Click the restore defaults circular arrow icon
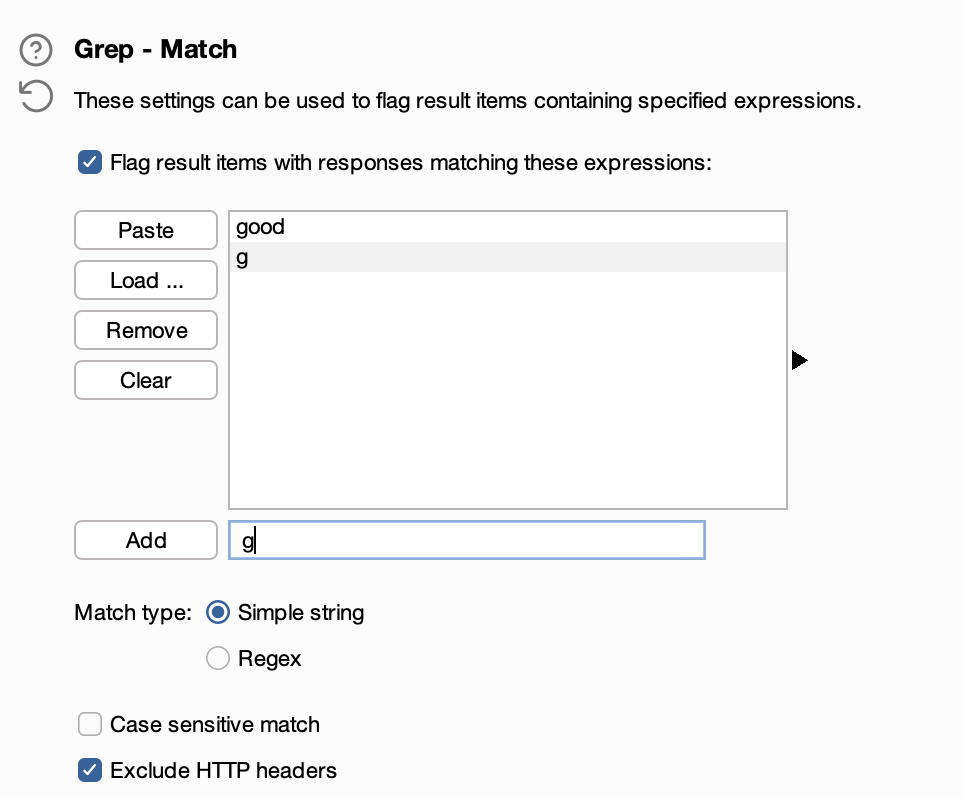 (x=36, y=96)
